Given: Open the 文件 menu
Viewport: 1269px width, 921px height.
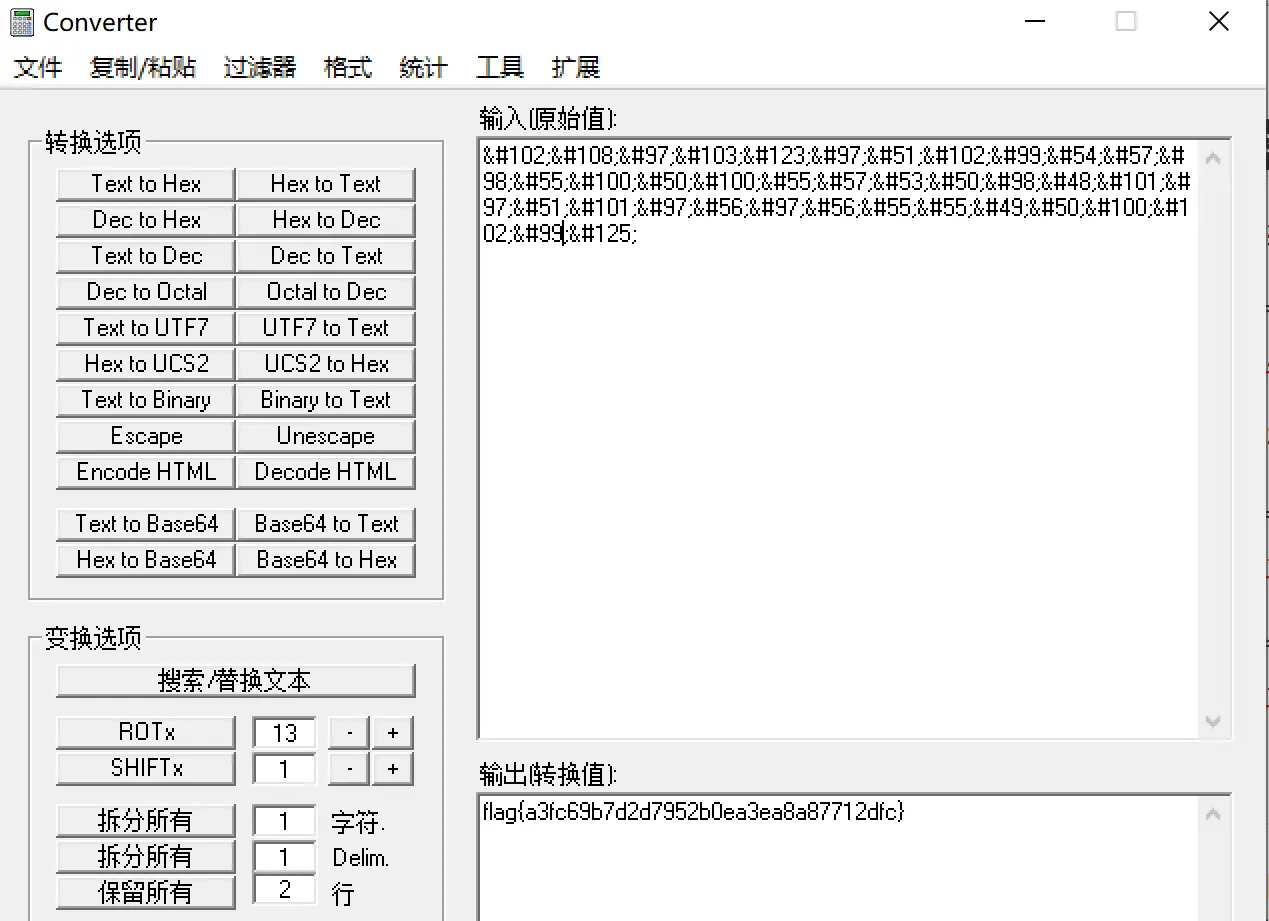Looking at the screenshot, I should 37,67.
